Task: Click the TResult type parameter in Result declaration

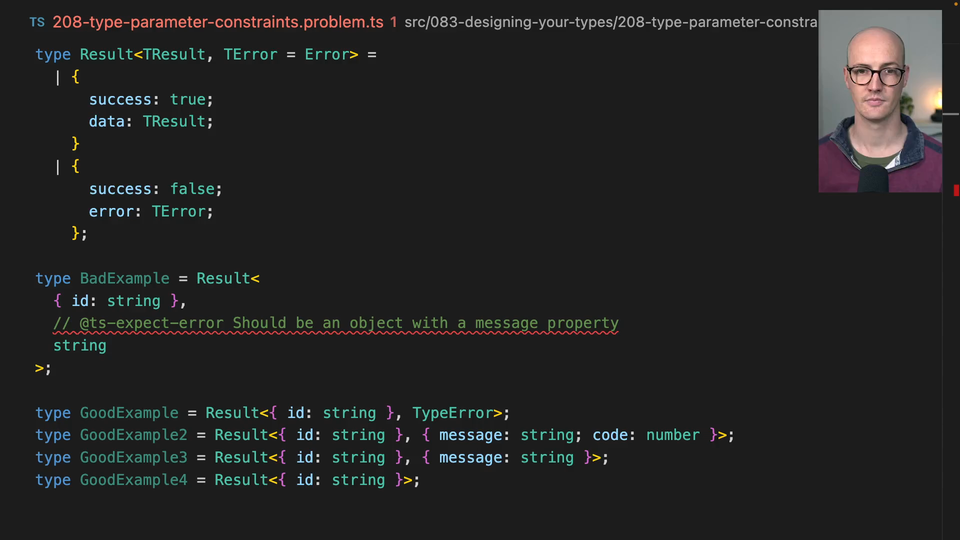Action: [x=174, y=54]
